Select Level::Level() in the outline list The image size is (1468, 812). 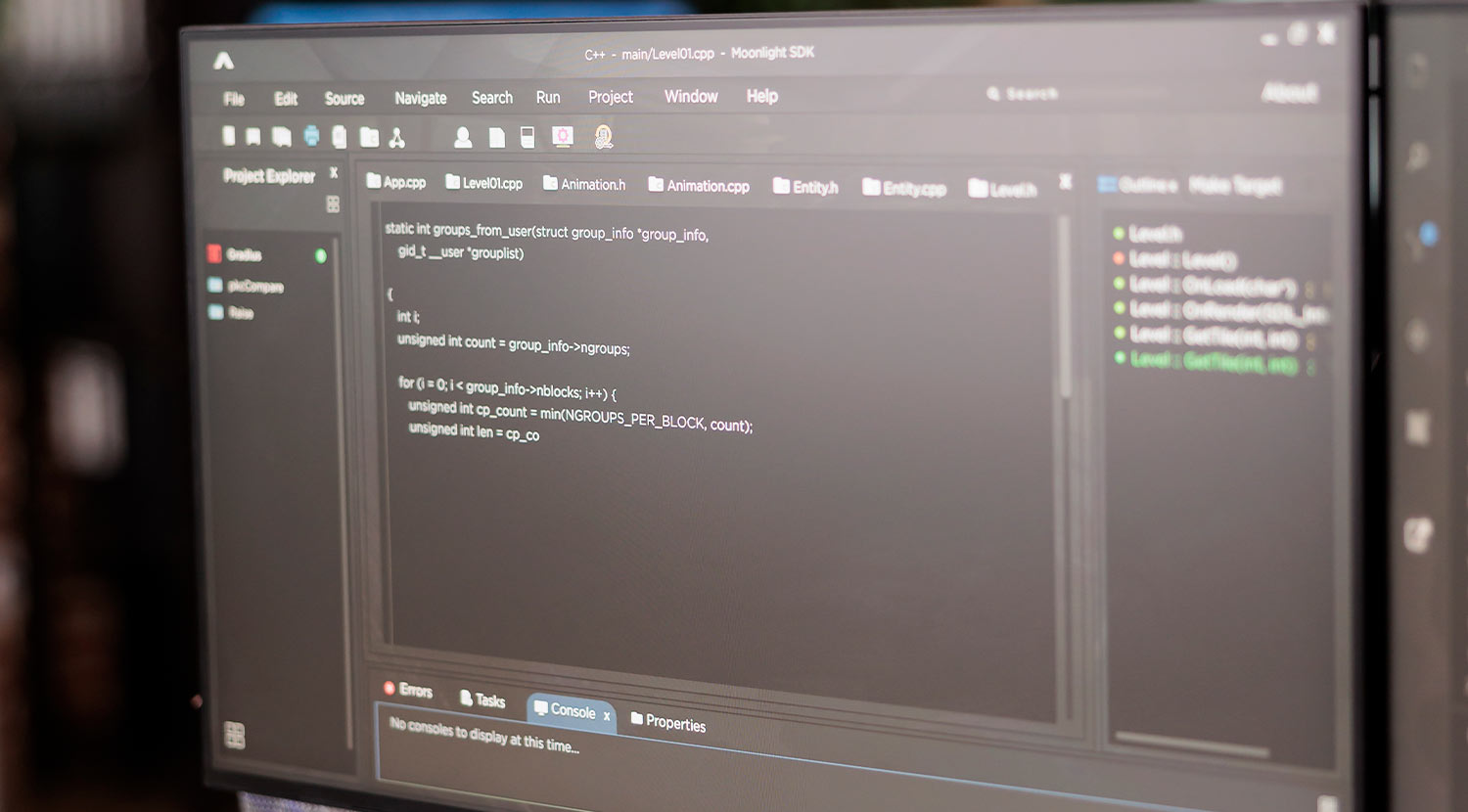coord(1182,260)
